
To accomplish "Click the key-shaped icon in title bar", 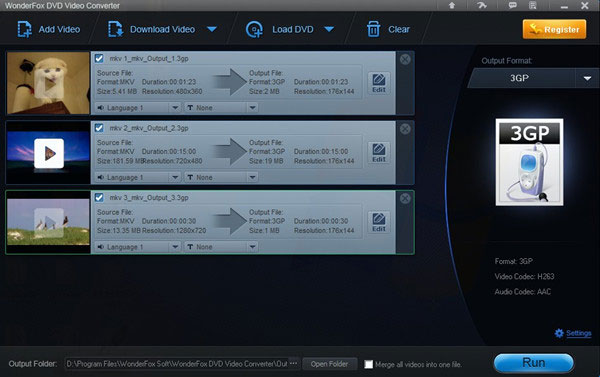I will point(482,5).
